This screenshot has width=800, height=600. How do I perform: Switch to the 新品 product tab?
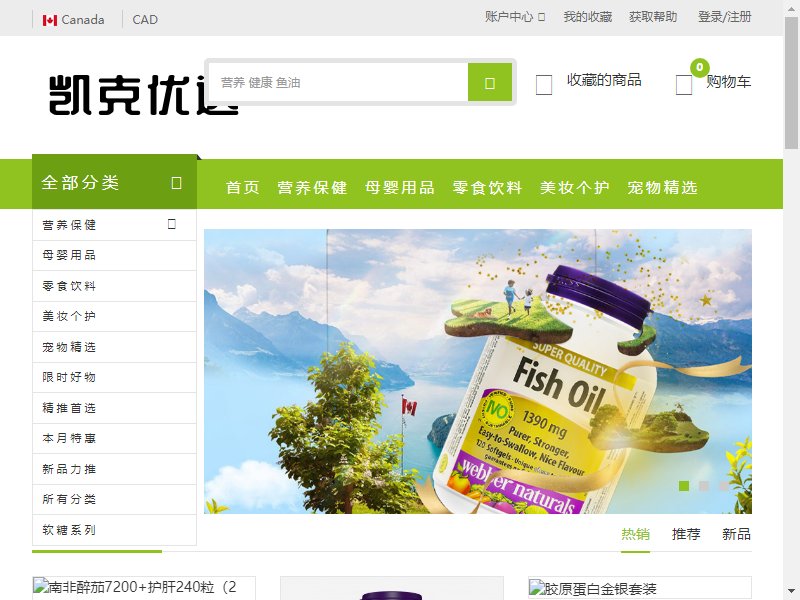point(736,534)
